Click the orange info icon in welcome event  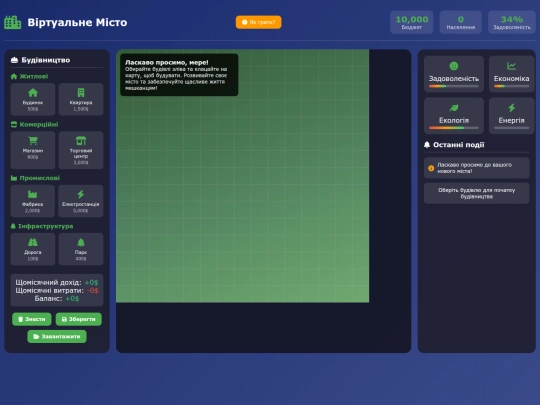pos(431,168)
